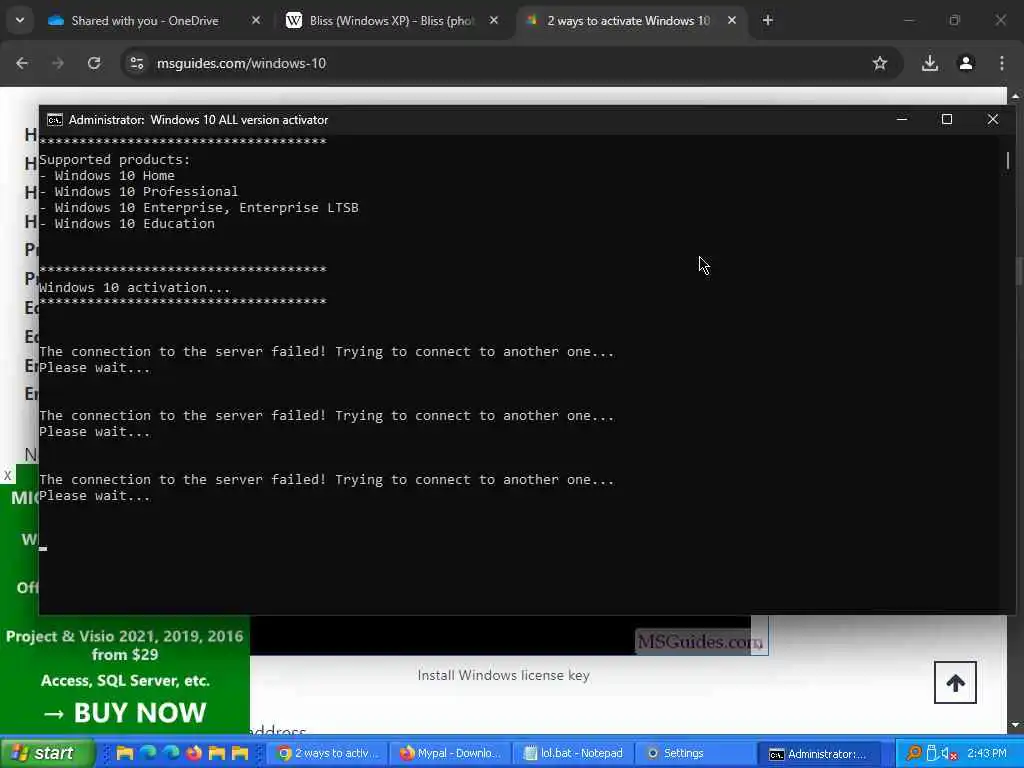The image size is (1024, 768).
Task: Click the muted volume tray icon
Action: 949,754
